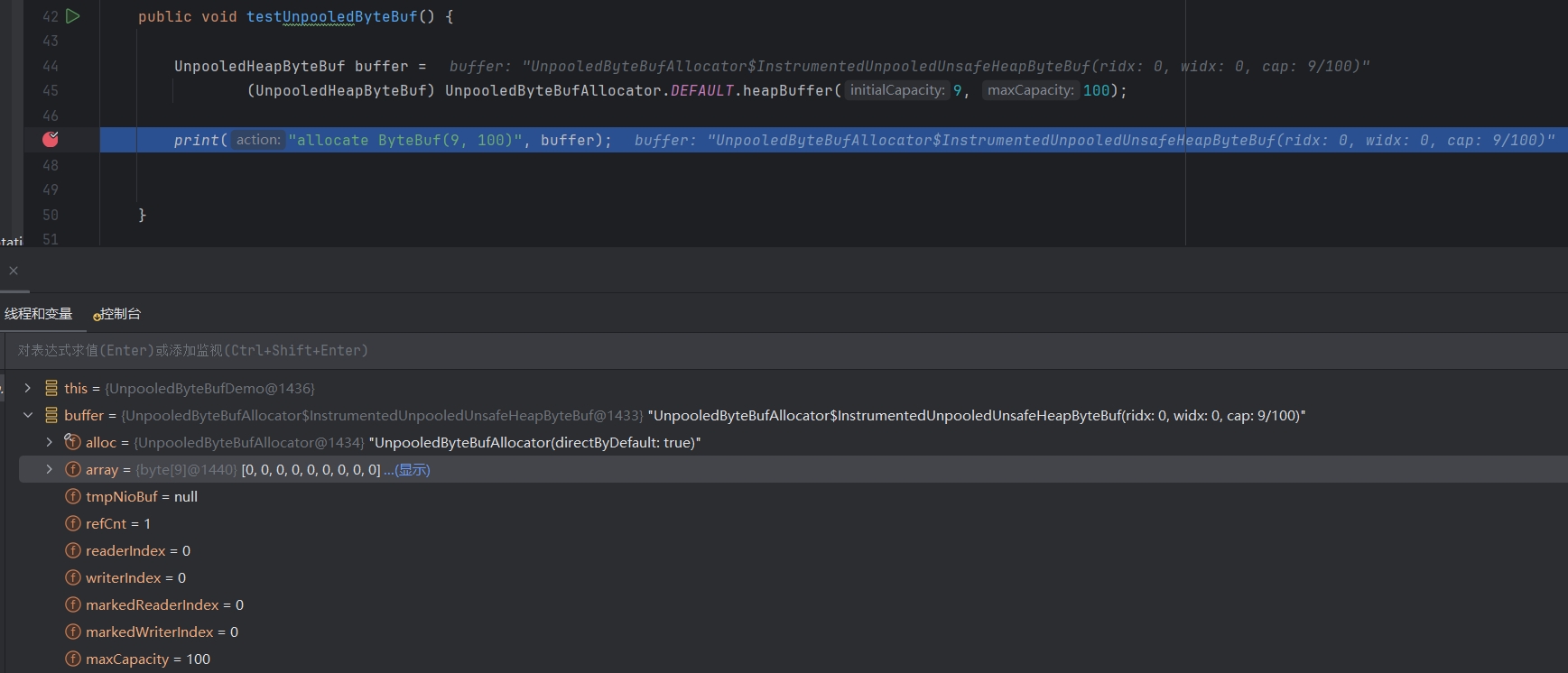
Task: Focus the expression evaluation input field
Action: pyautogui.click(x=785, y=350)
